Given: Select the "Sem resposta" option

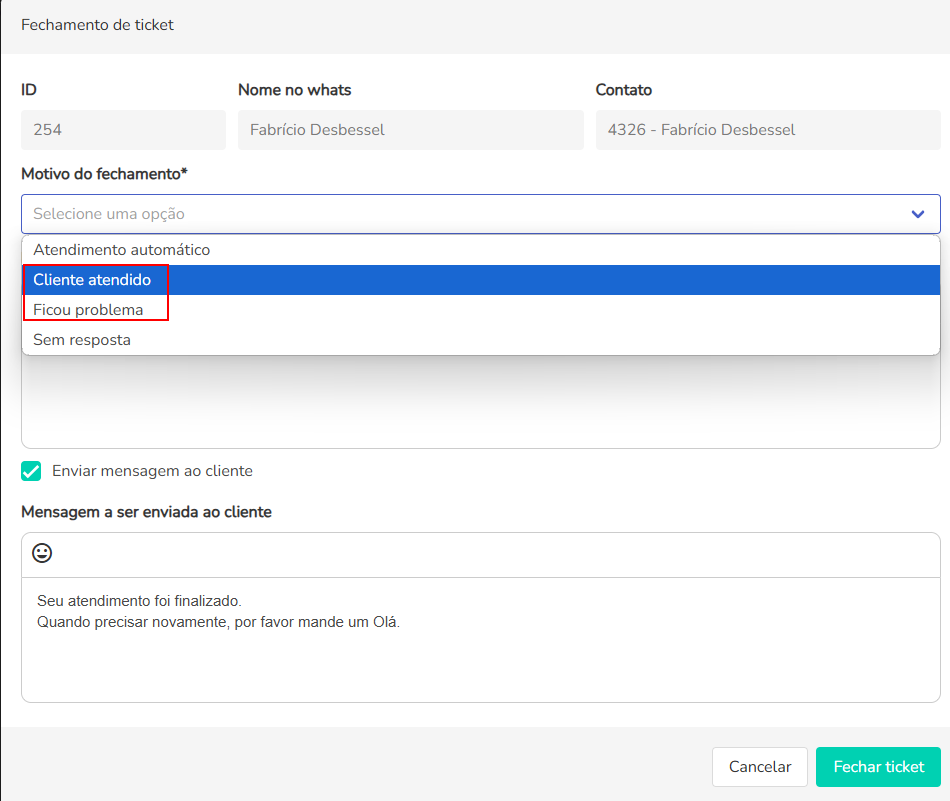Looking at the screenshot, I should pyautogui.click(x=82, y=340).
